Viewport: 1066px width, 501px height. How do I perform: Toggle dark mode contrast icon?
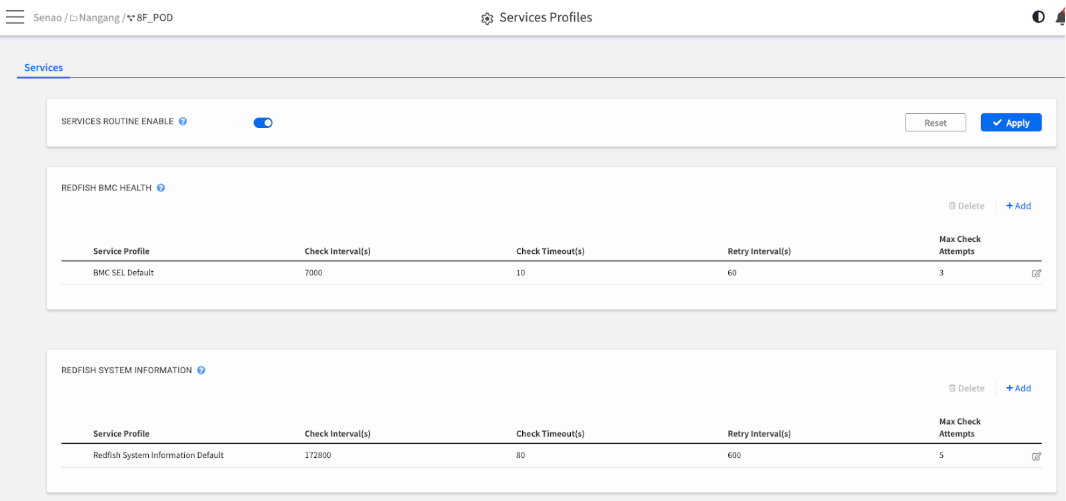coord(1039,17)
